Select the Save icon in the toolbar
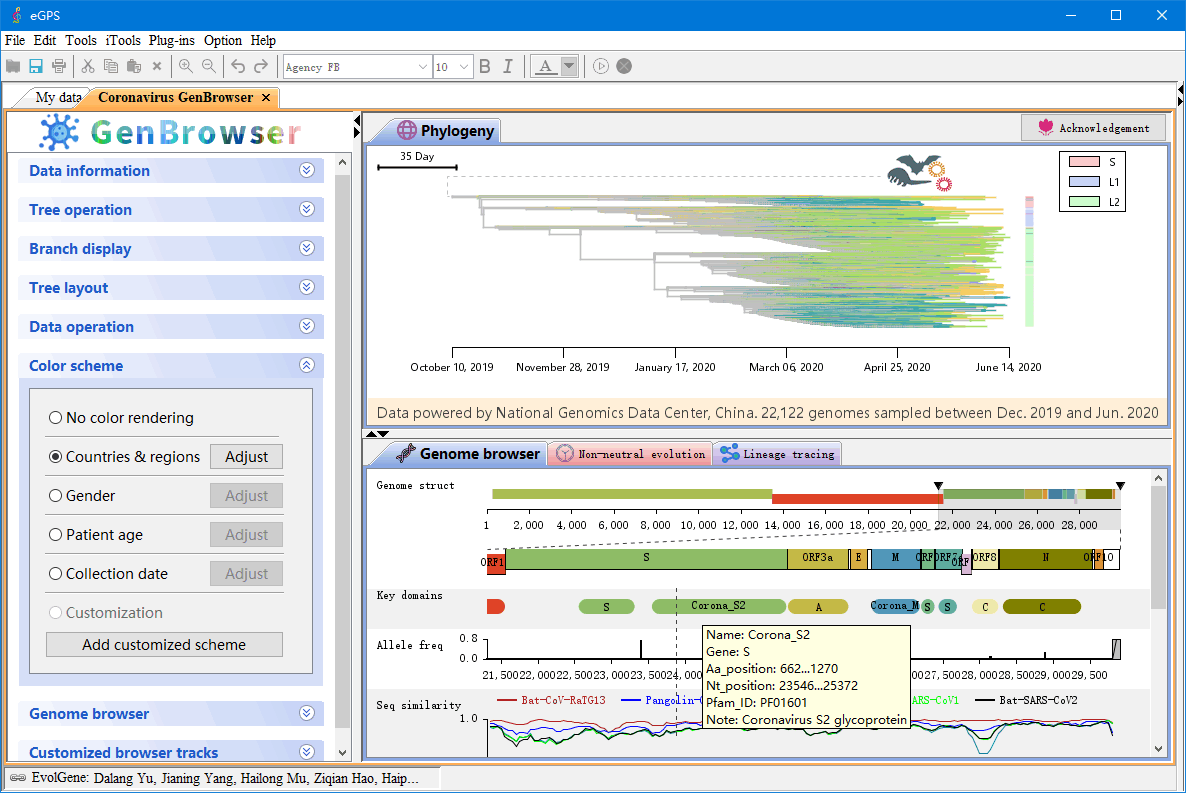Viewport: 1186px width, 793px height. (x=38, y=66)
